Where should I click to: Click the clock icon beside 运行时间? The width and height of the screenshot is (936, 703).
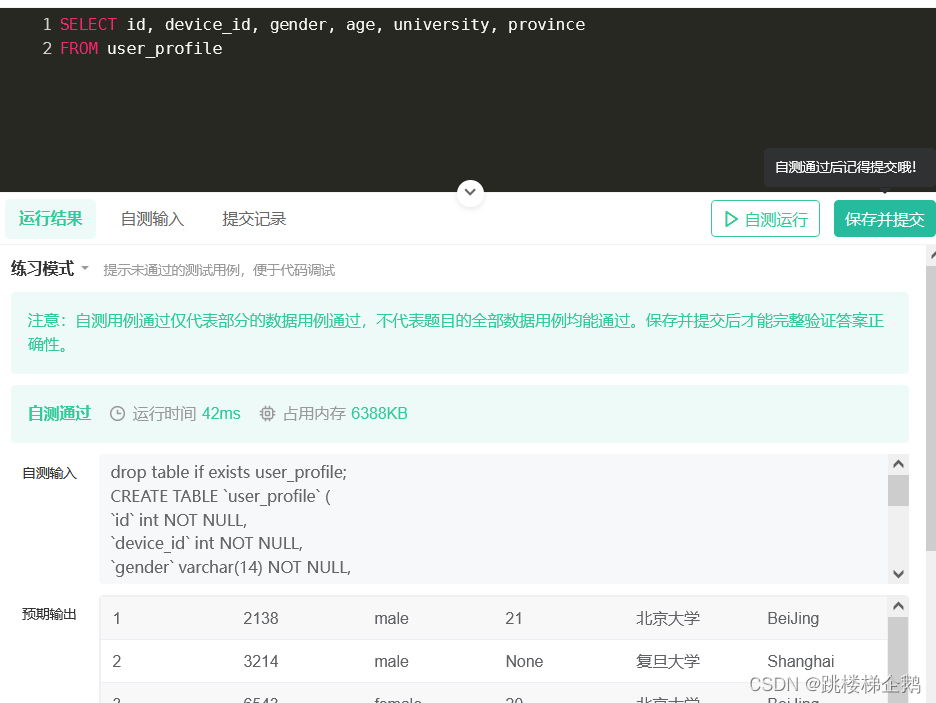point(117,414)
